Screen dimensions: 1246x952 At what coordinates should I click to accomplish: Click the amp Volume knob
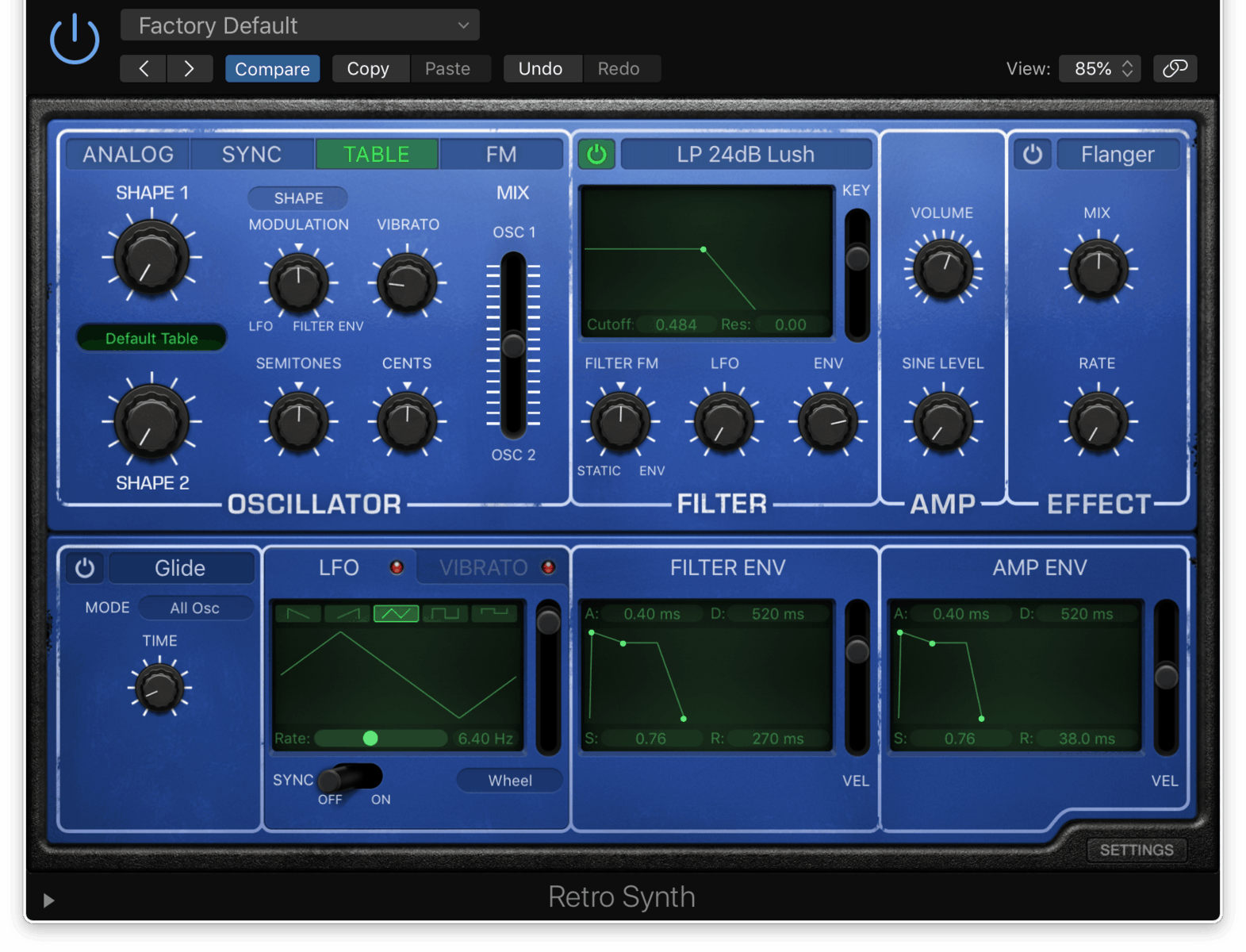[x=943, y=269]
